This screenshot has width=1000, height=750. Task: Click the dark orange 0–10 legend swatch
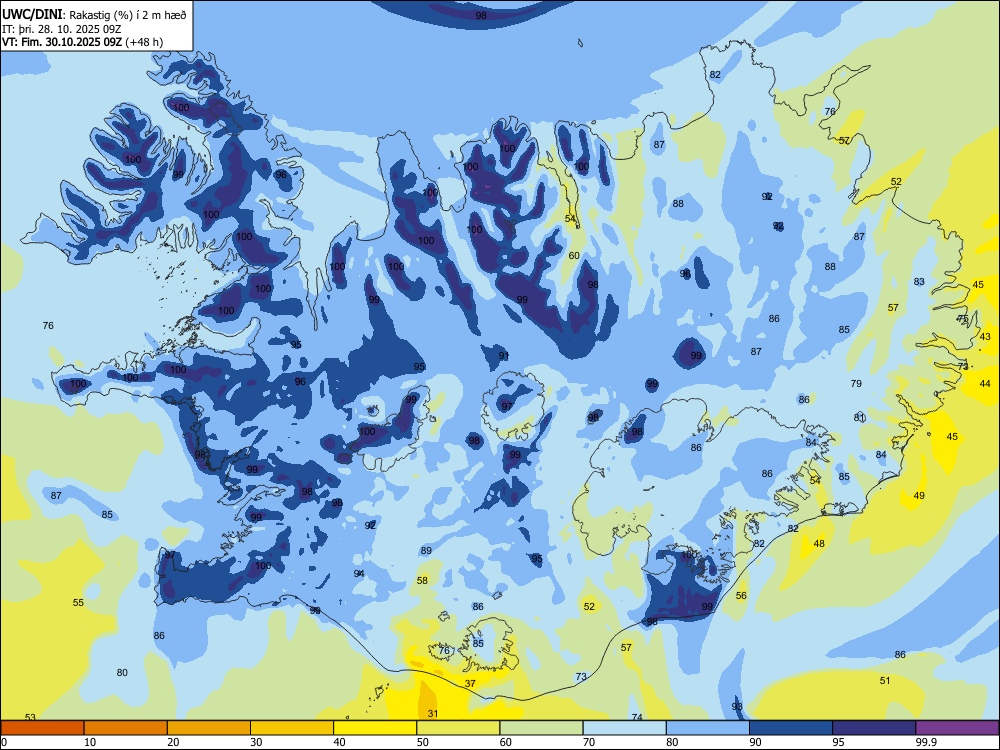point(42,728)
